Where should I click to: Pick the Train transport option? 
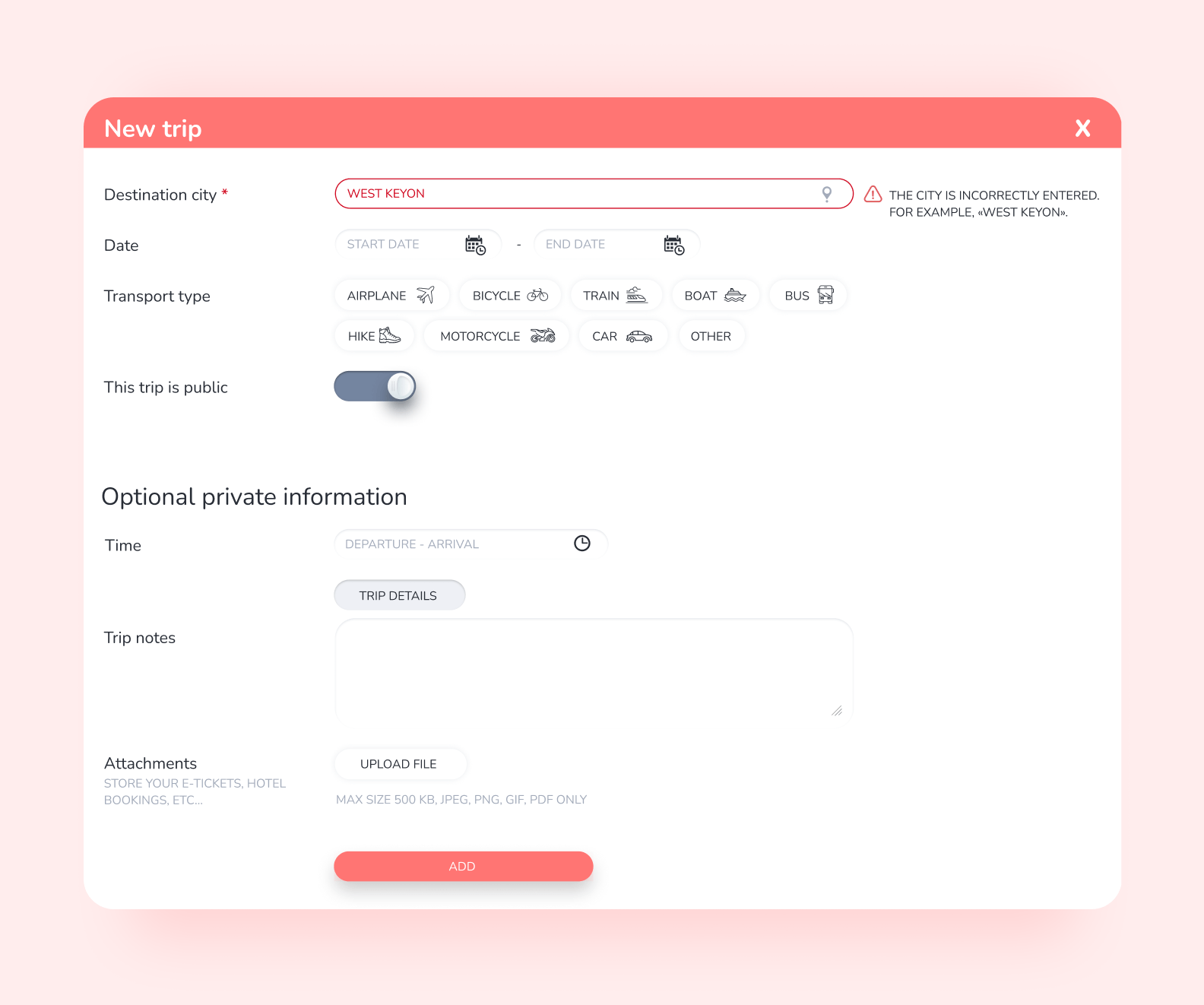click(615, 296)
